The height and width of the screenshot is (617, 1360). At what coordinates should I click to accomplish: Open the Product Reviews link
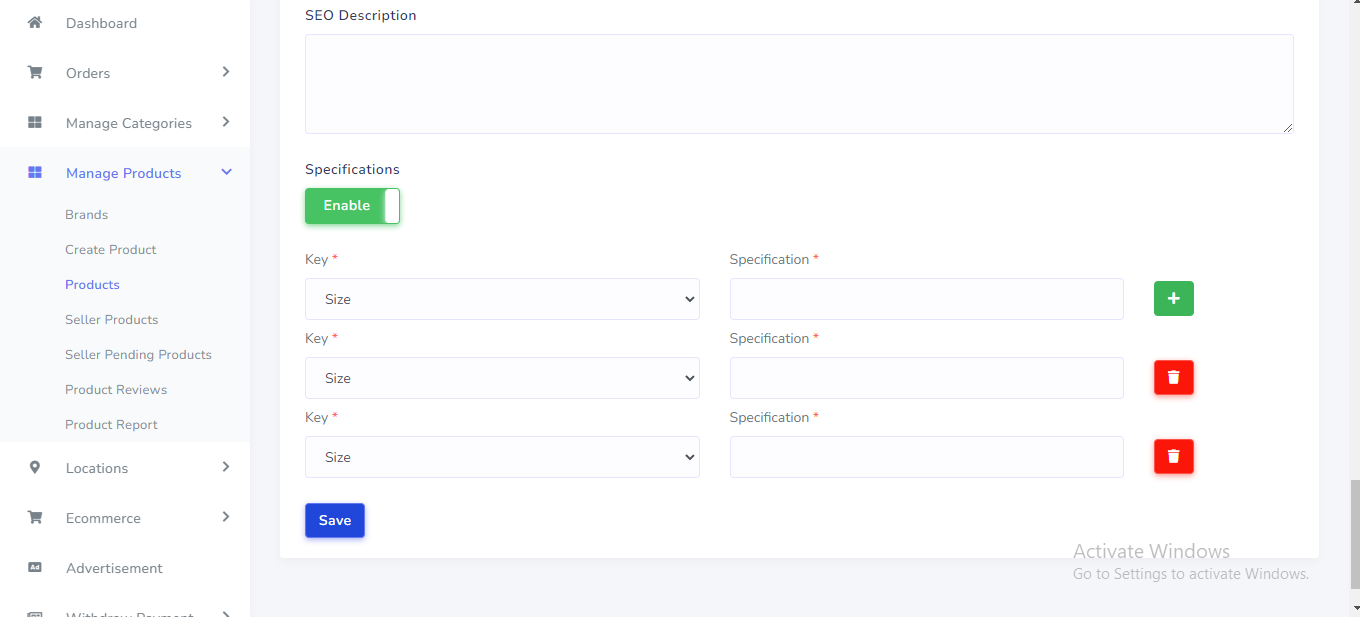(116, 390)
